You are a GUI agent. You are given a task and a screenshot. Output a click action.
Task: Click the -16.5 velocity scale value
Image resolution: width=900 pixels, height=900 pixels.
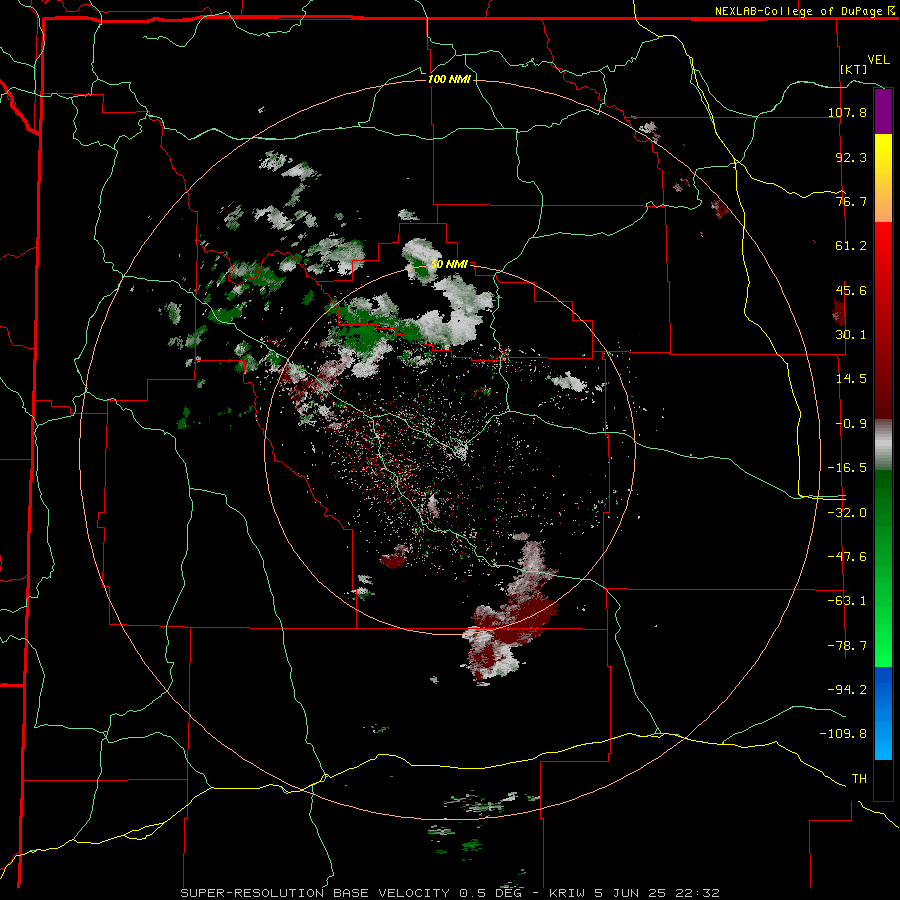tap(847, 468)
